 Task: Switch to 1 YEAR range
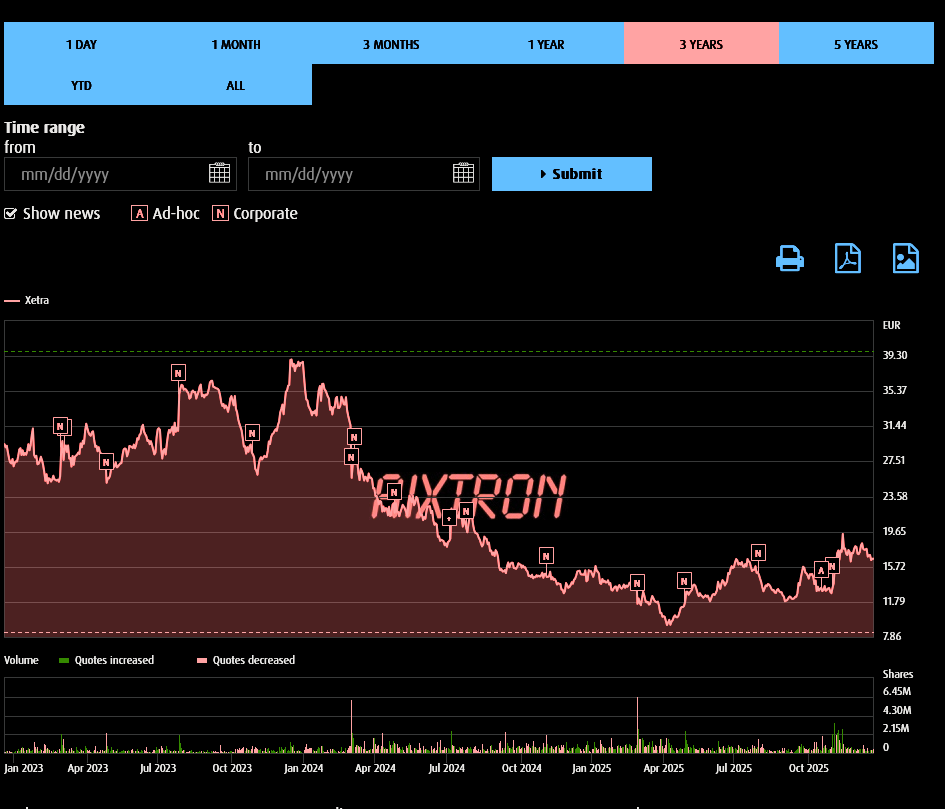click(546, 43)
